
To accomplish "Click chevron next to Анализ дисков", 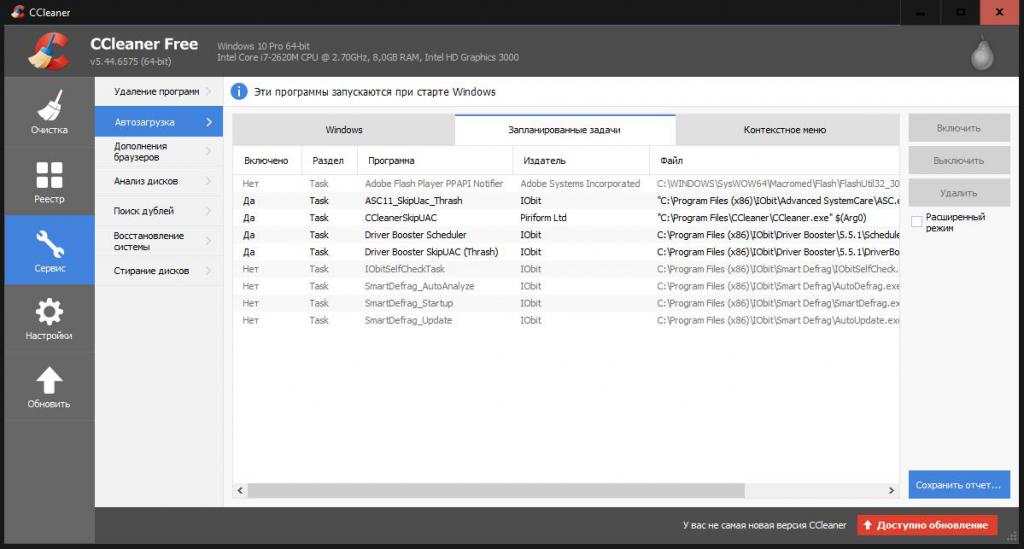I will click(209, 181).
